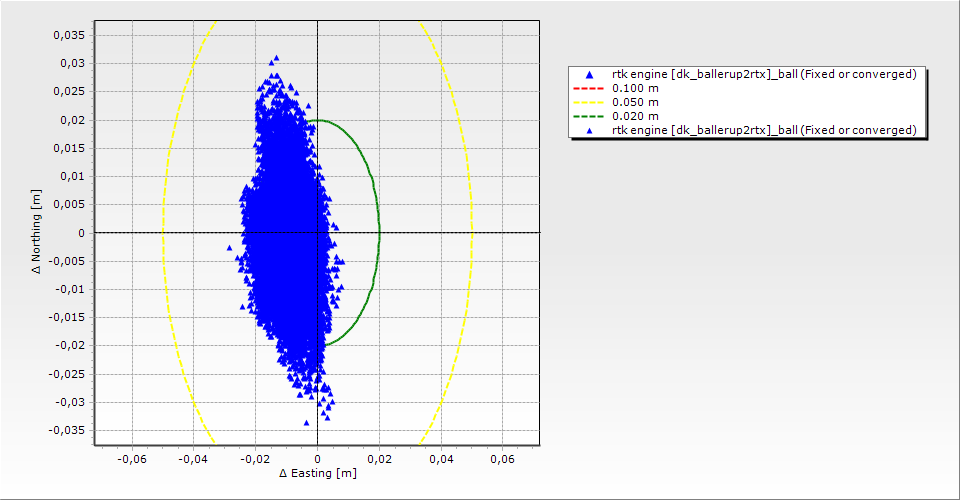
Task: Click the small blue triangle legend marker
Action: pos(589,130)
